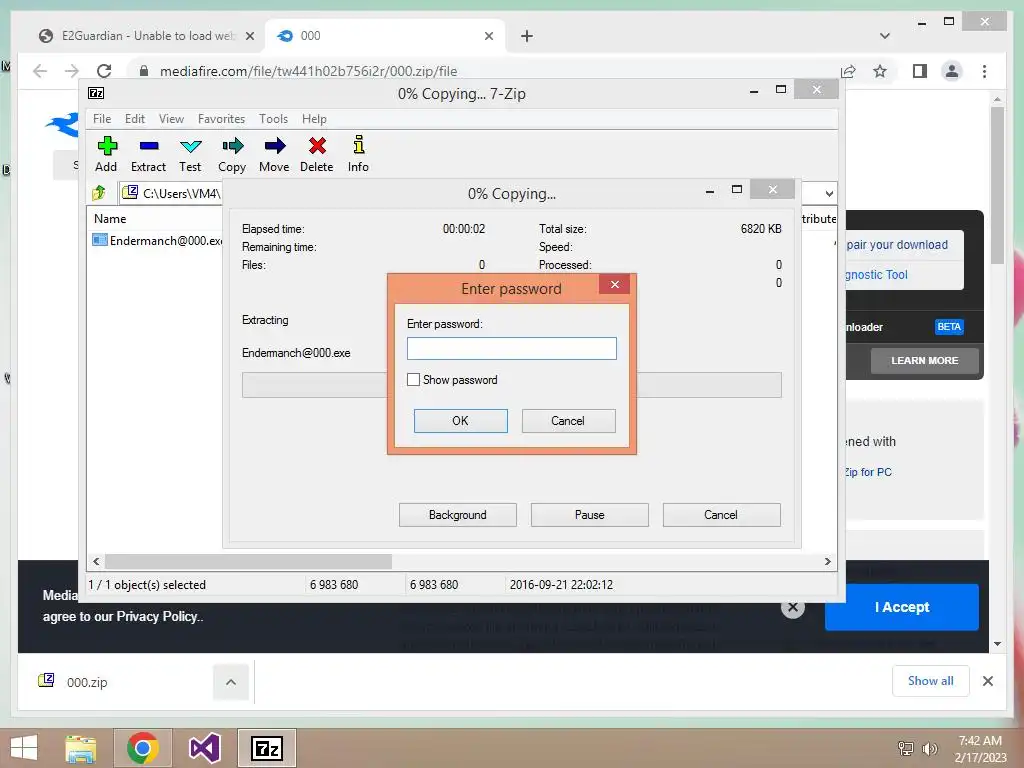Click the horizontal scrollbar right arrow
This screenshot has width=1024, height=768.
coord(827,562)
